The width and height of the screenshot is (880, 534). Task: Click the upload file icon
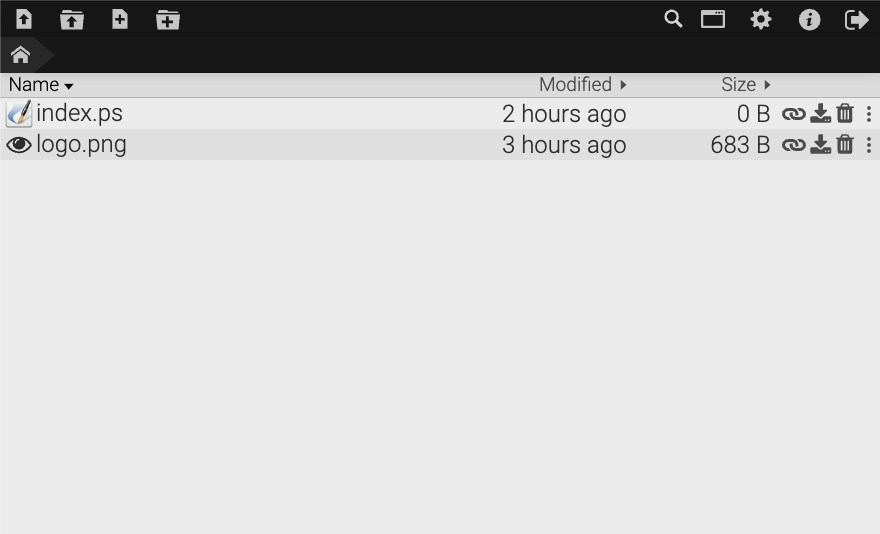[24, 19]
